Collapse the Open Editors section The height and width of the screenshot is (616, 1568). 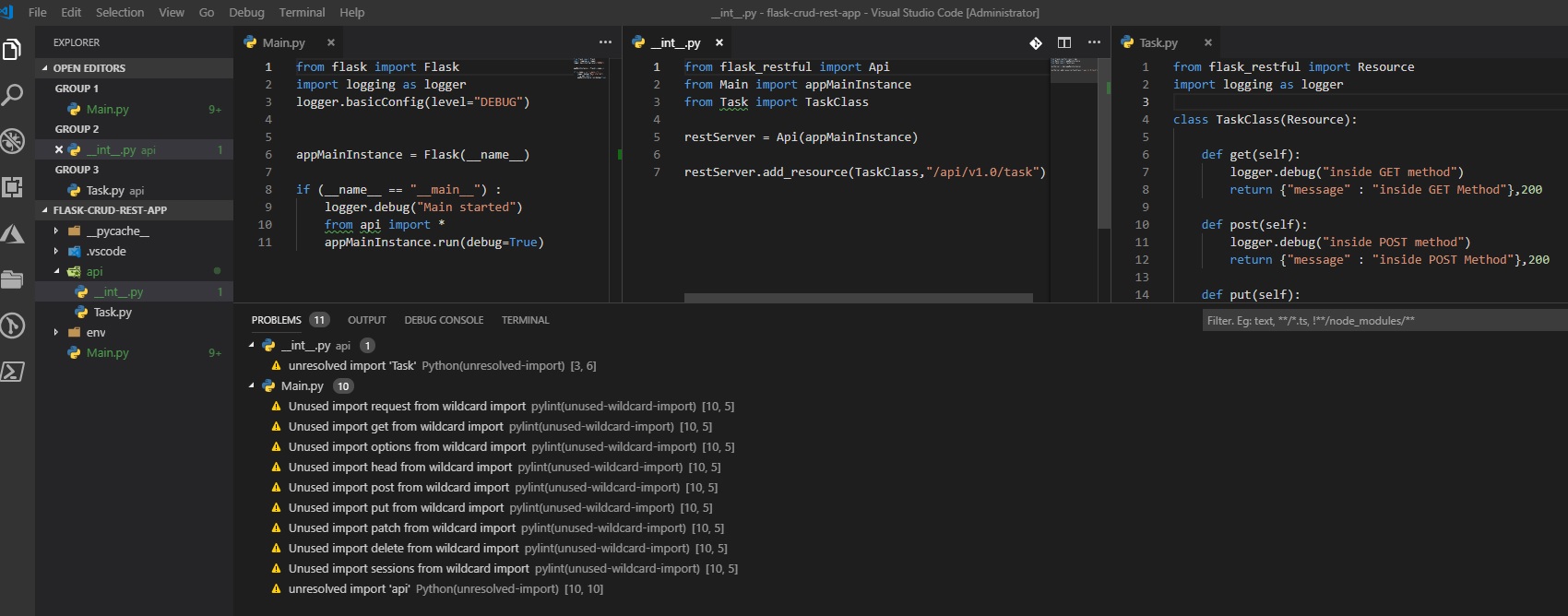tap(134, 68)
